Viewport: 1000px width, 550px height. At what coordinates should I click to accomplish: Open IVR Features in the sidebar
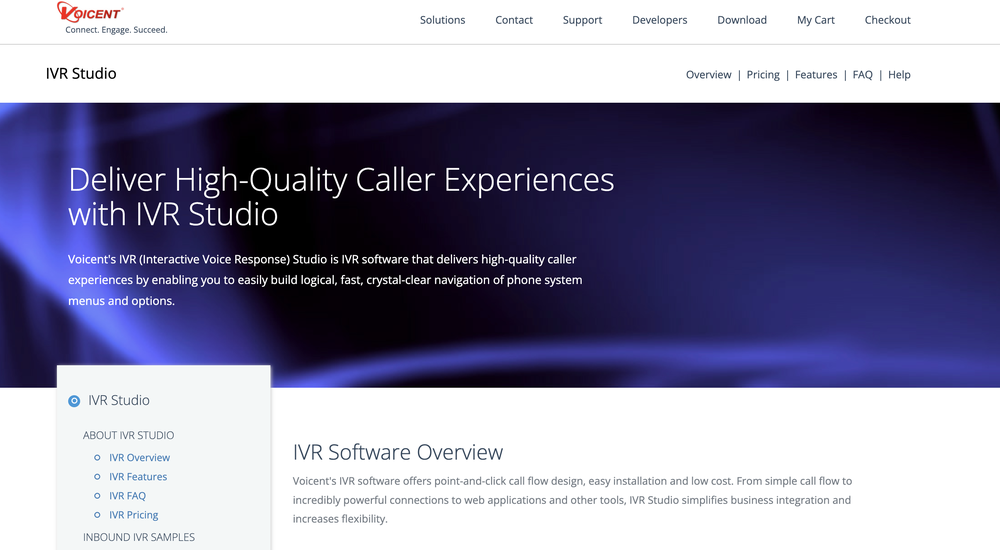[138, 477]
